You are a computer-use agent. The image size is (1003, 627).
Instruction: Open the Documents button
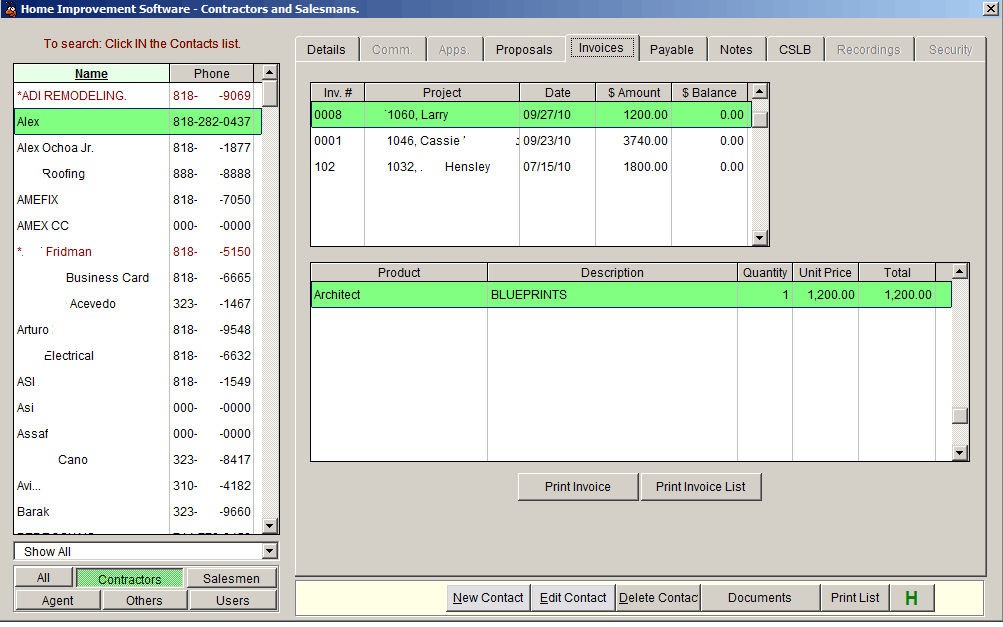tap(760, 598)
